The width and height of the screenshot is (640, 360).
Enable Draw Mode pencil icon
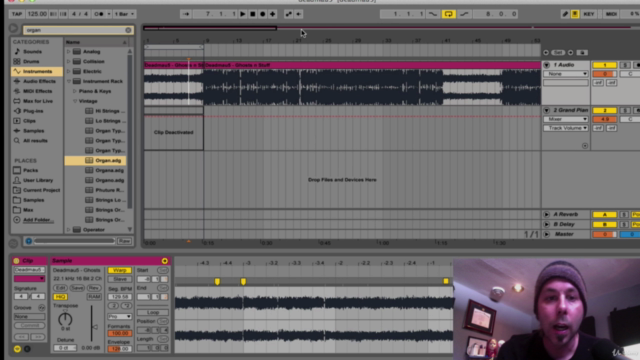565,14
